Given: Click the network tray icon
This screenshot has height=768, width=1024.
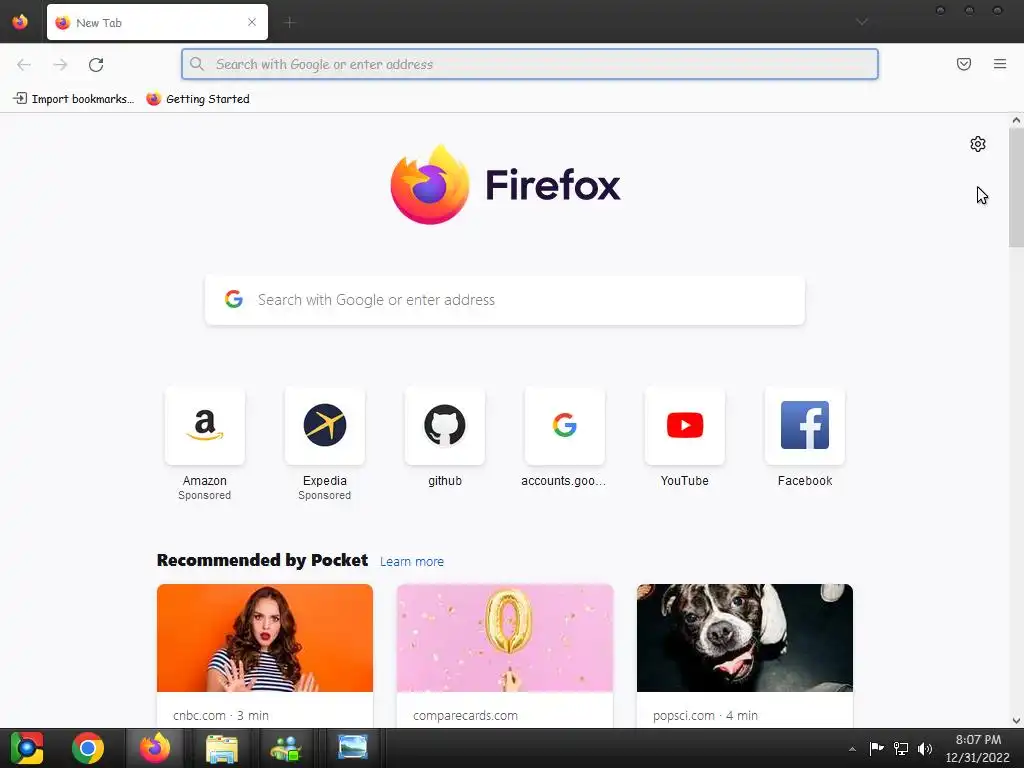Looking at the screenshot, I should (x=901, y=748).
